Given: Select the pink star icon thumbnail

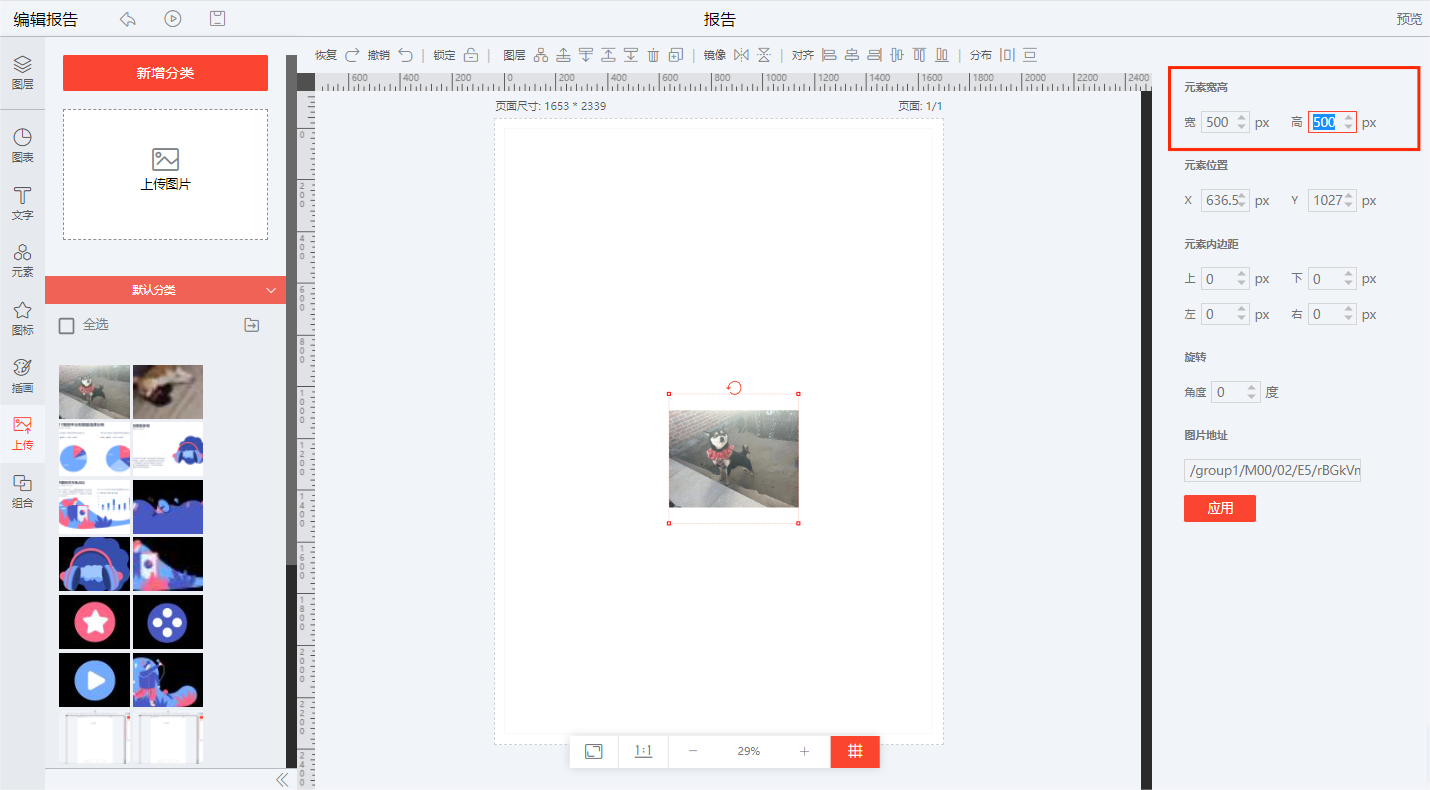Looking at the screenshot, I should (x=94, y=622).
